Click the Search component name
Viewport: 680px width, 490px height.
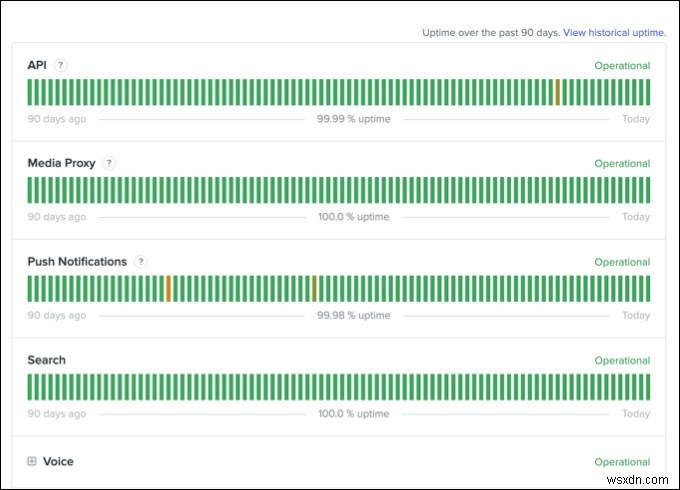[46, 360]
